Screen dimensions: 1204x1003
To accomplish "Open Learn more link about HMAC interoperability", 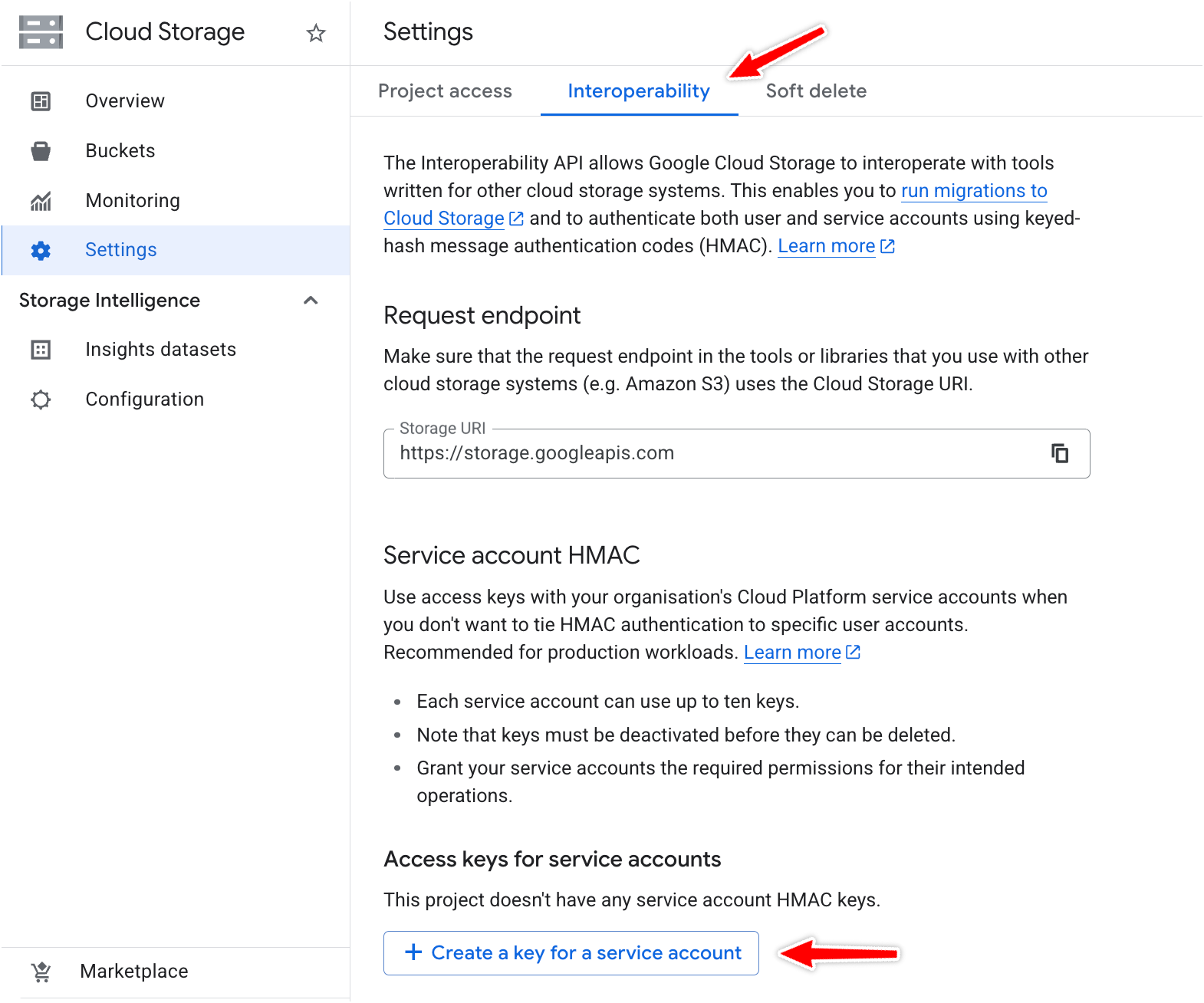I will tap(827, 246).
